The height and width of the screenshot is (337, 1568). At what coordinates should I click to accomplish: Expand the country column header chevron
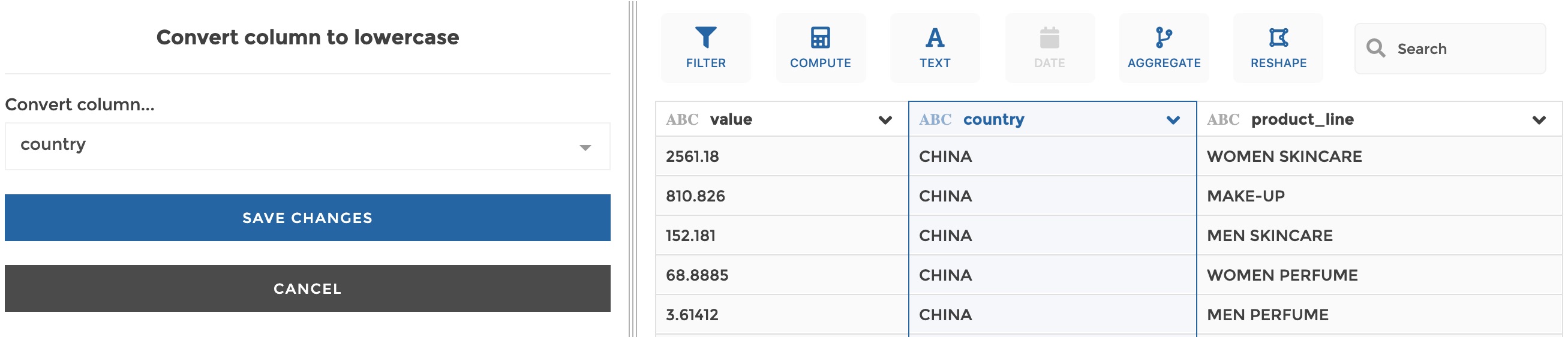(x=1173, y=120)
